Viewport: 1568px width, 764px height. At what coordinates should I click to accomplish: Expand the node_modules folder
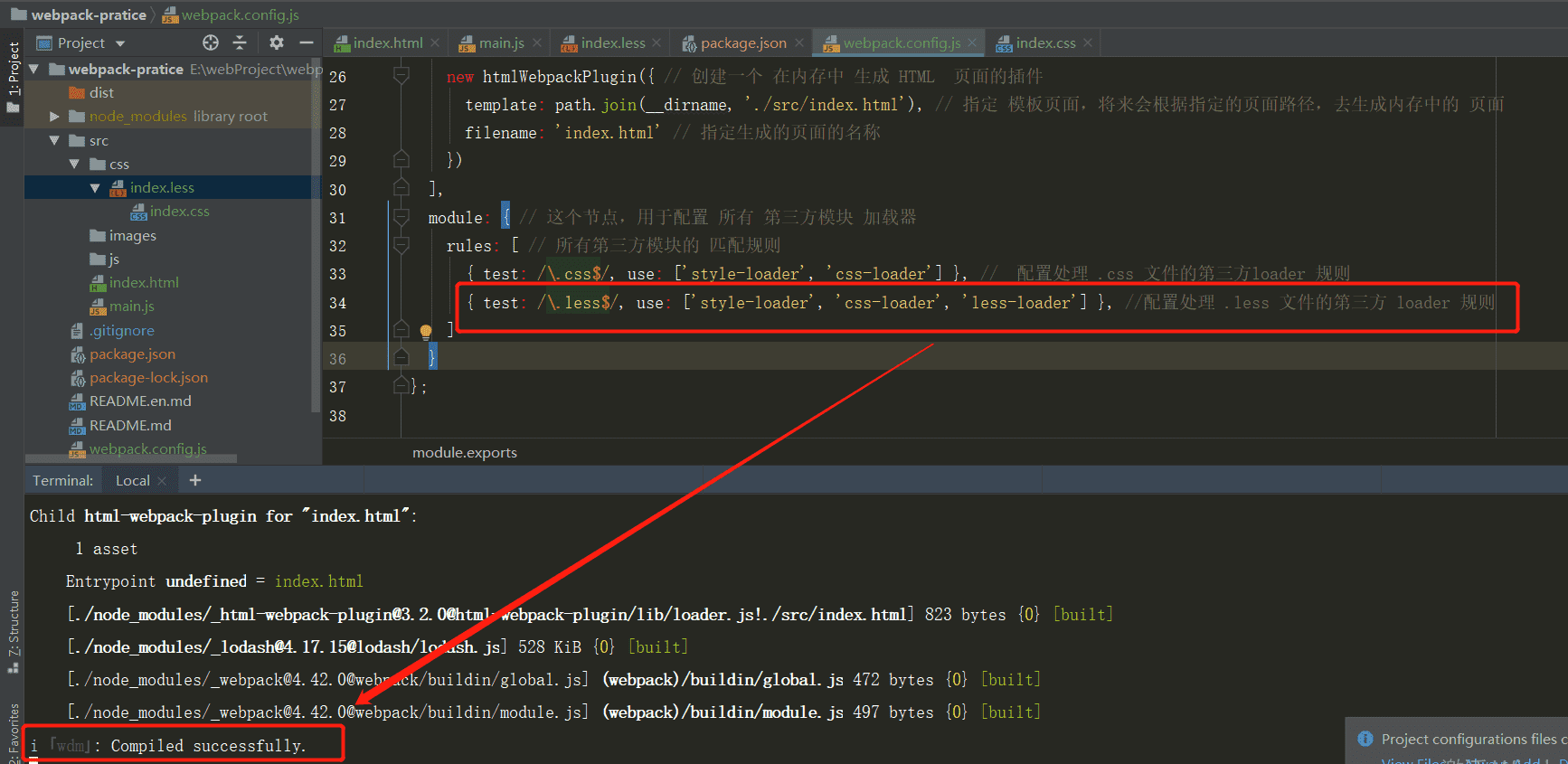click(54, 117)
